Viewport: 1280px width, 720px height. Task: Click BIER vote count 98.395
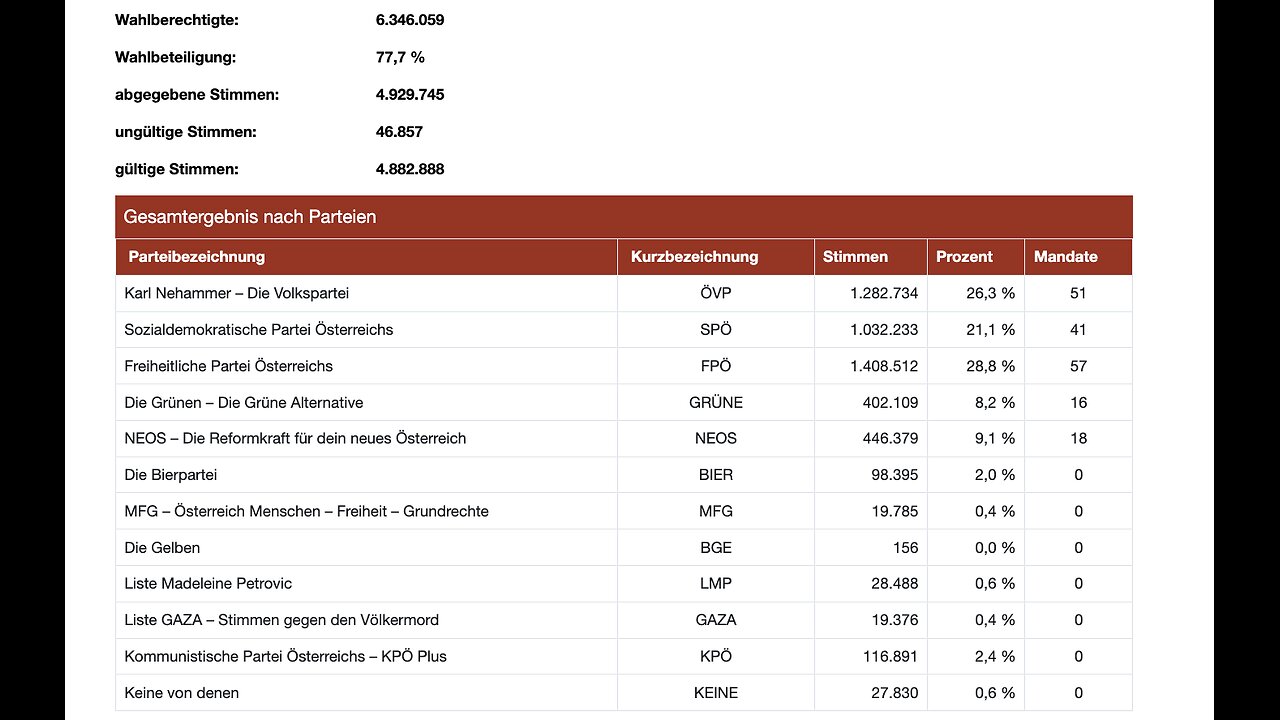[x=895, y=475]
